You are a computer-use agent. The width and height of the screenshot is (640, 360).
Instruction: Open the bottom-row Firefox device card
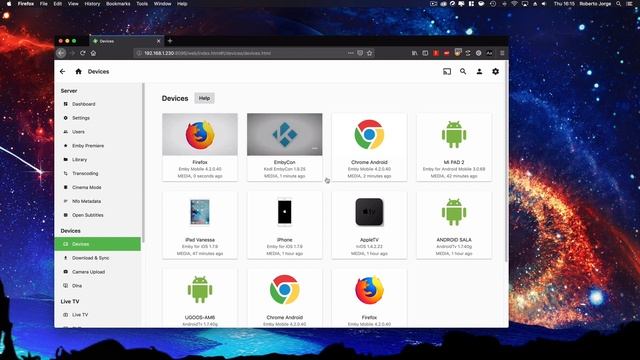369,298
